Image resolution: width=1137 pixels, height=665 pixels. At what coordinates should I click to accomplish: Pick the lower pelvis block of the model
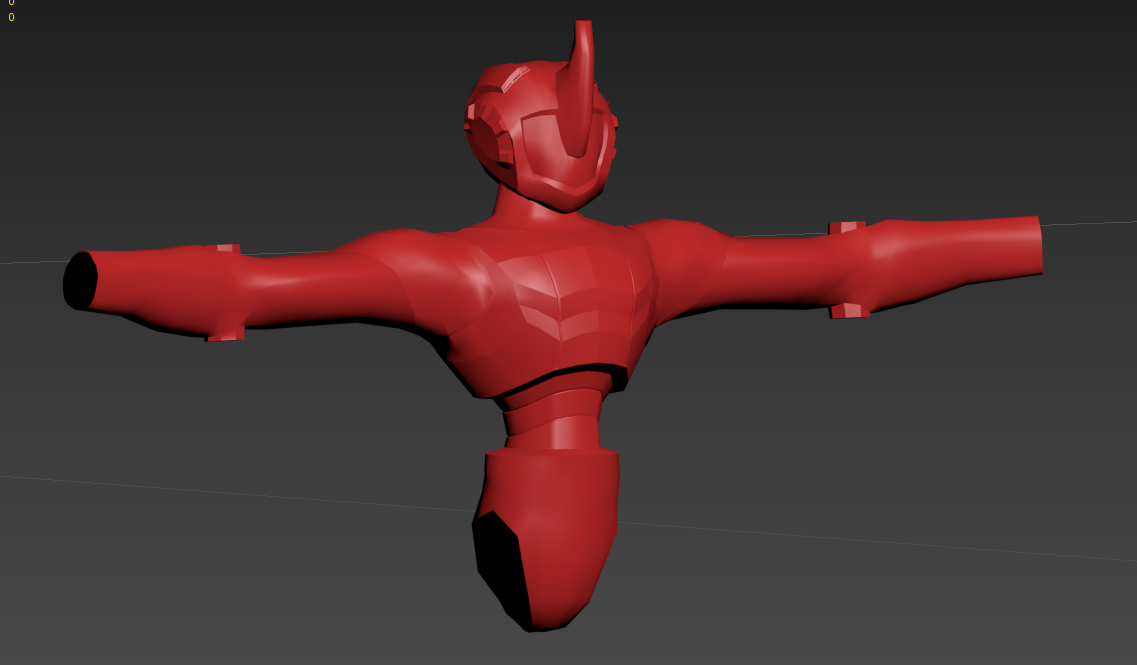545,538
